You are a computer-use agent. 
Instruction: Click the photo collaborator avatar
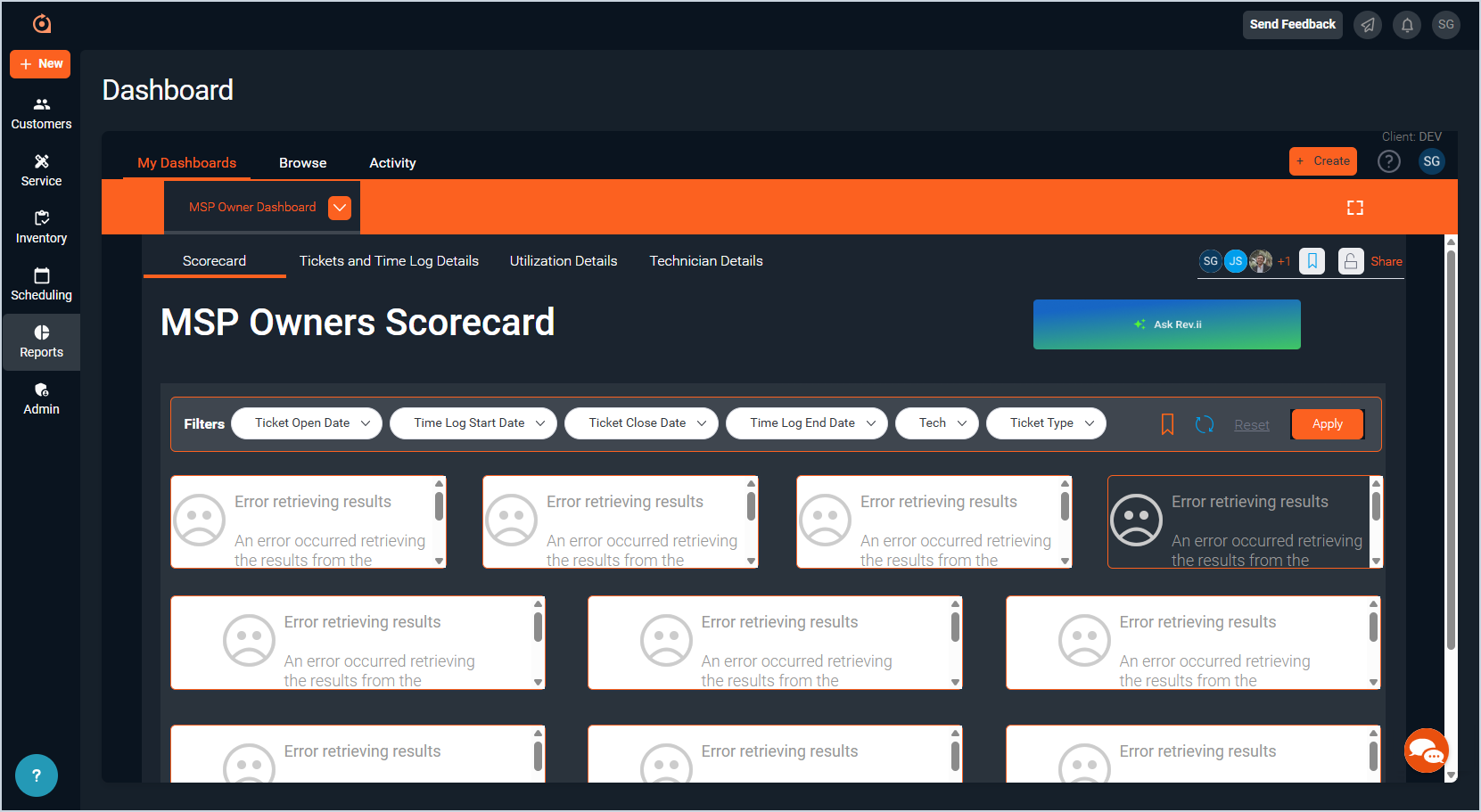[x=1261, y=261]
